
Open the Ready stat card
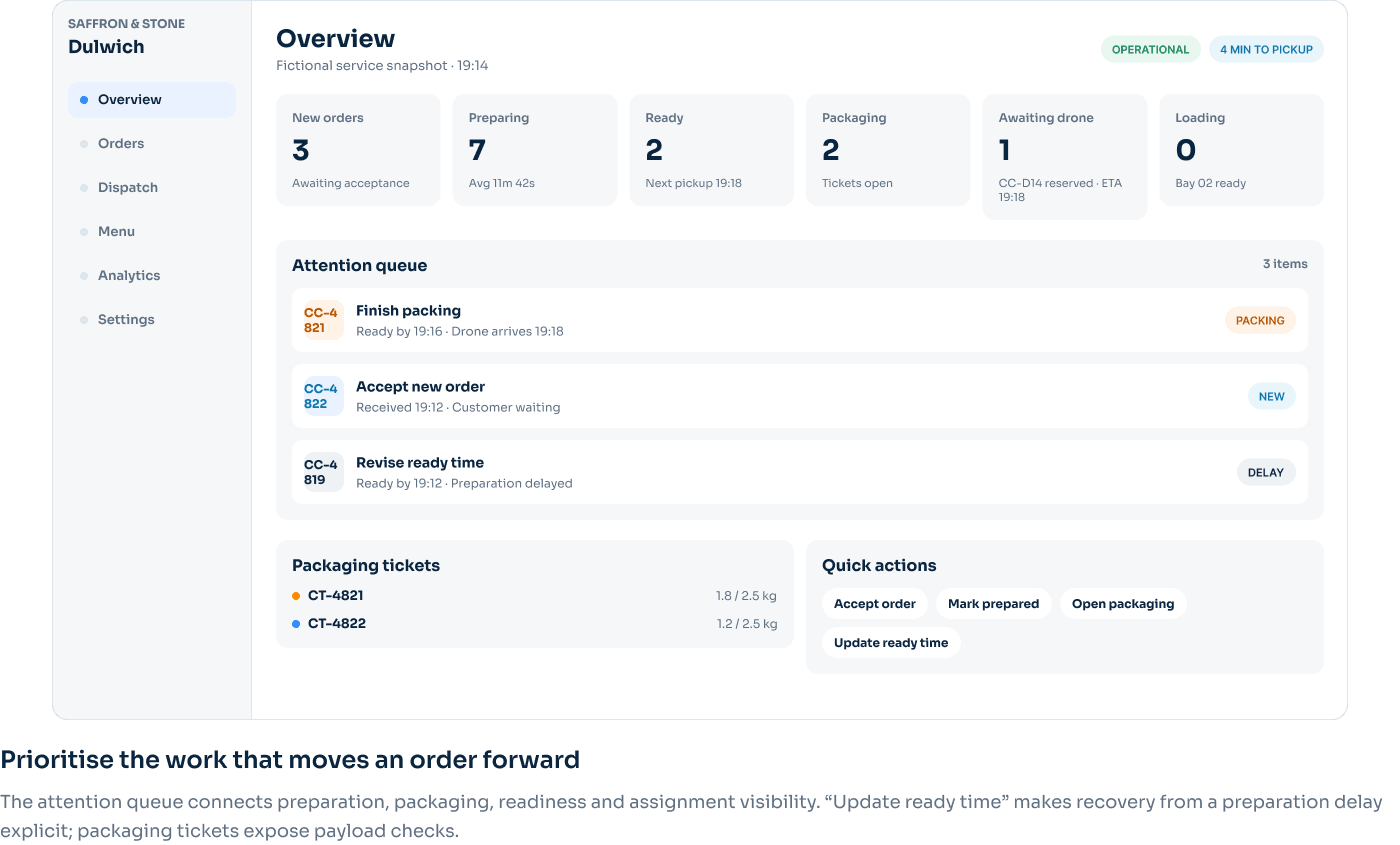[711, 150]
